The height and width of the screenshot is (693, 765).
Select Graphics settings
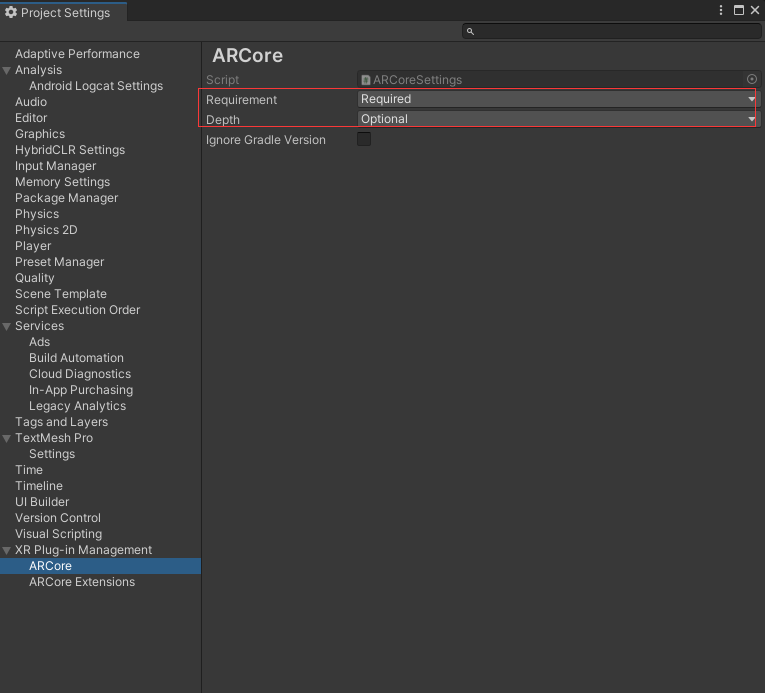40,134
